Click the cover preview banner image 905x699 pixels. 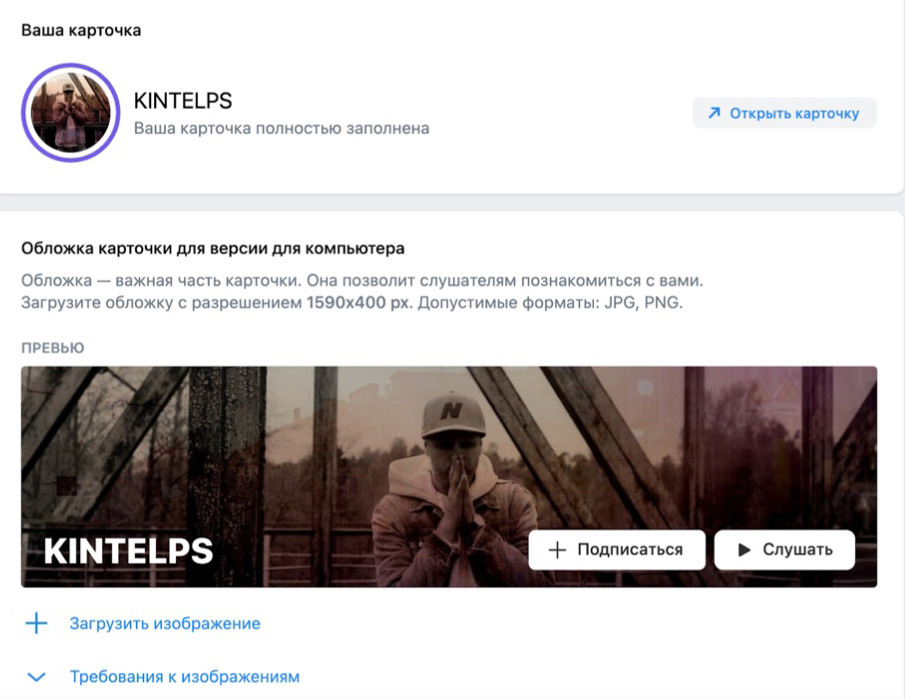pyautogui.click(x=449, y=477)
